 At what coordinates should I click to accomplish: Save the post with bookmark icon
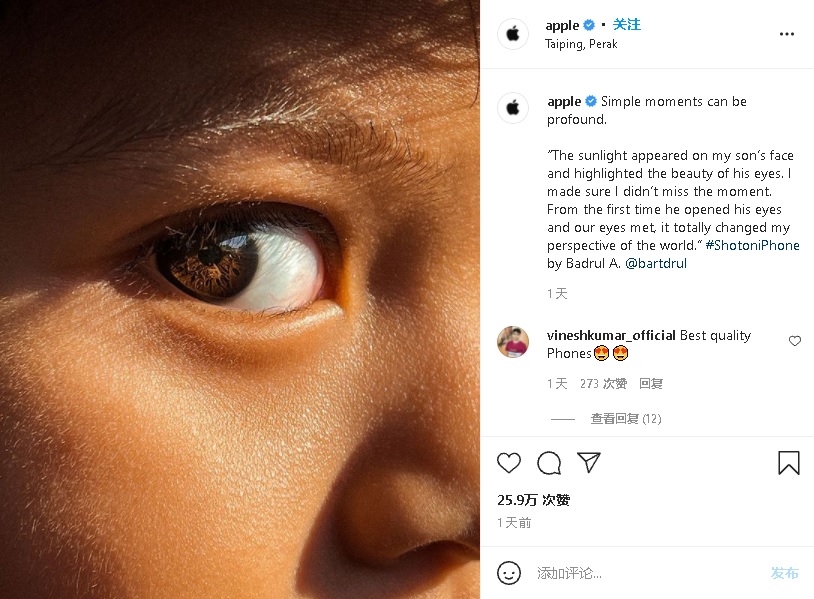pyautogui.click(x=788, y=463)
